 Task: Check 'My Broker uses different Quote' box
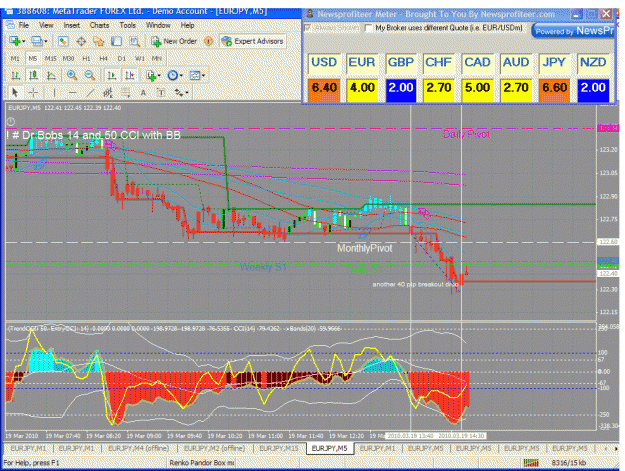(369, 28)
